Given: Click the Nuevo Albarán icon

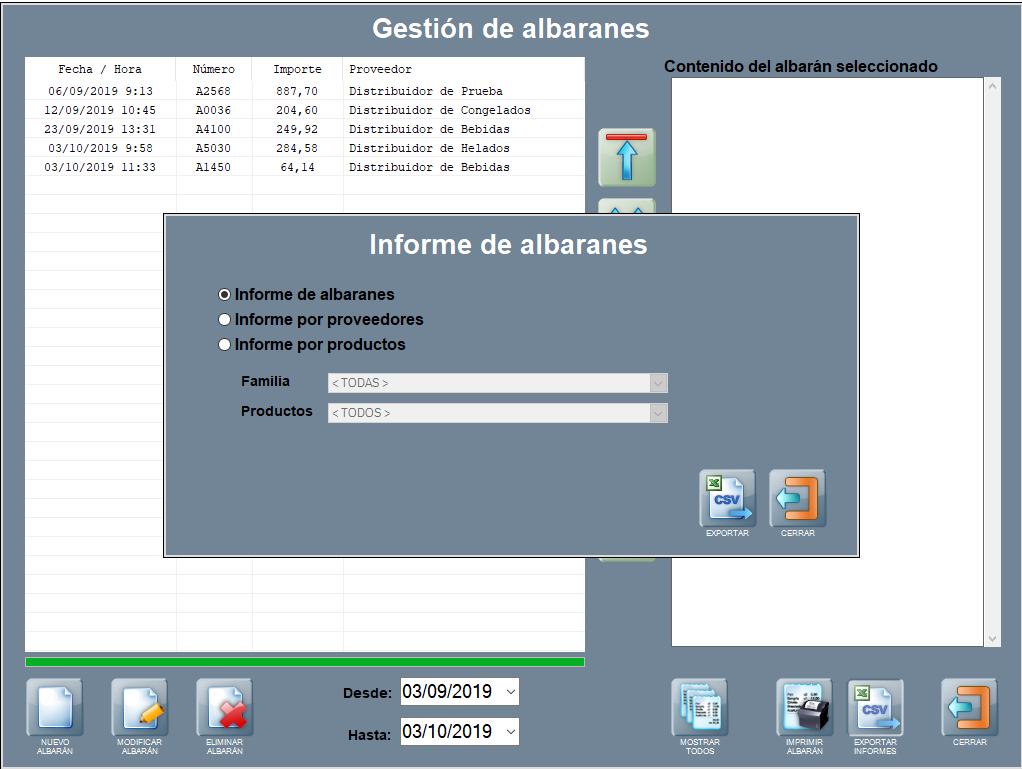Looking at the screenshot, I should [55, 708].
